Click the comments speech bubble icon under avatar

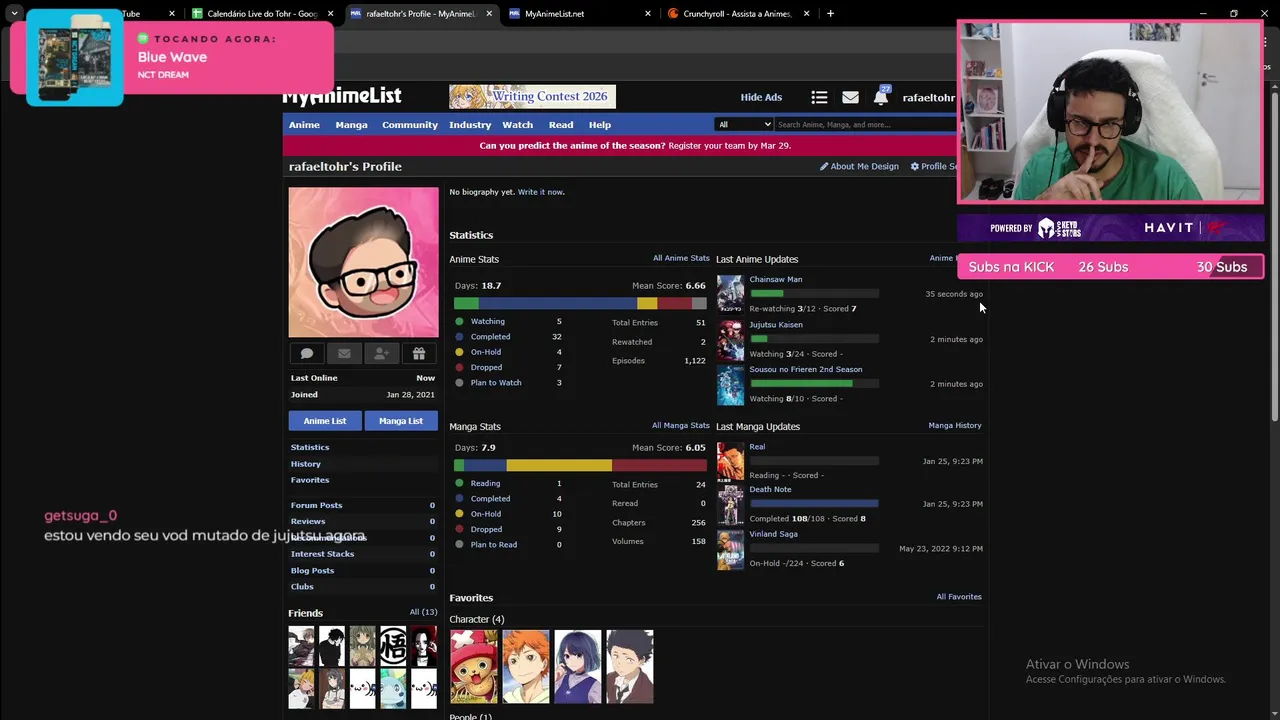pos(307,354)
